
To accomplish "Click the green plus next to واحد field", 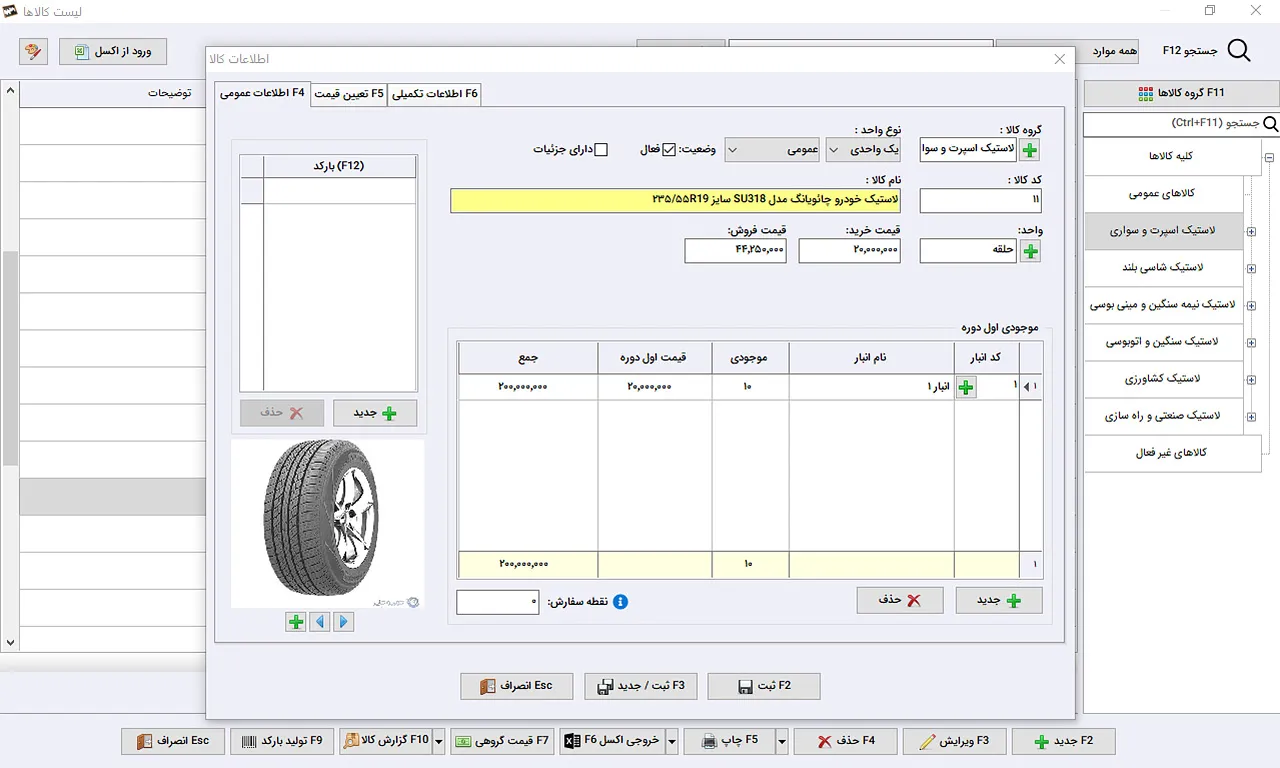I will (1030, 251).
